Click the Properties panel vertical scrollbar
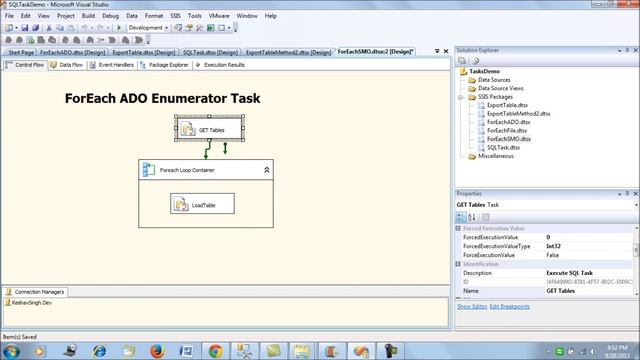Image resolution: width=640 pixels, height=360 pixels. pos(636,260)
